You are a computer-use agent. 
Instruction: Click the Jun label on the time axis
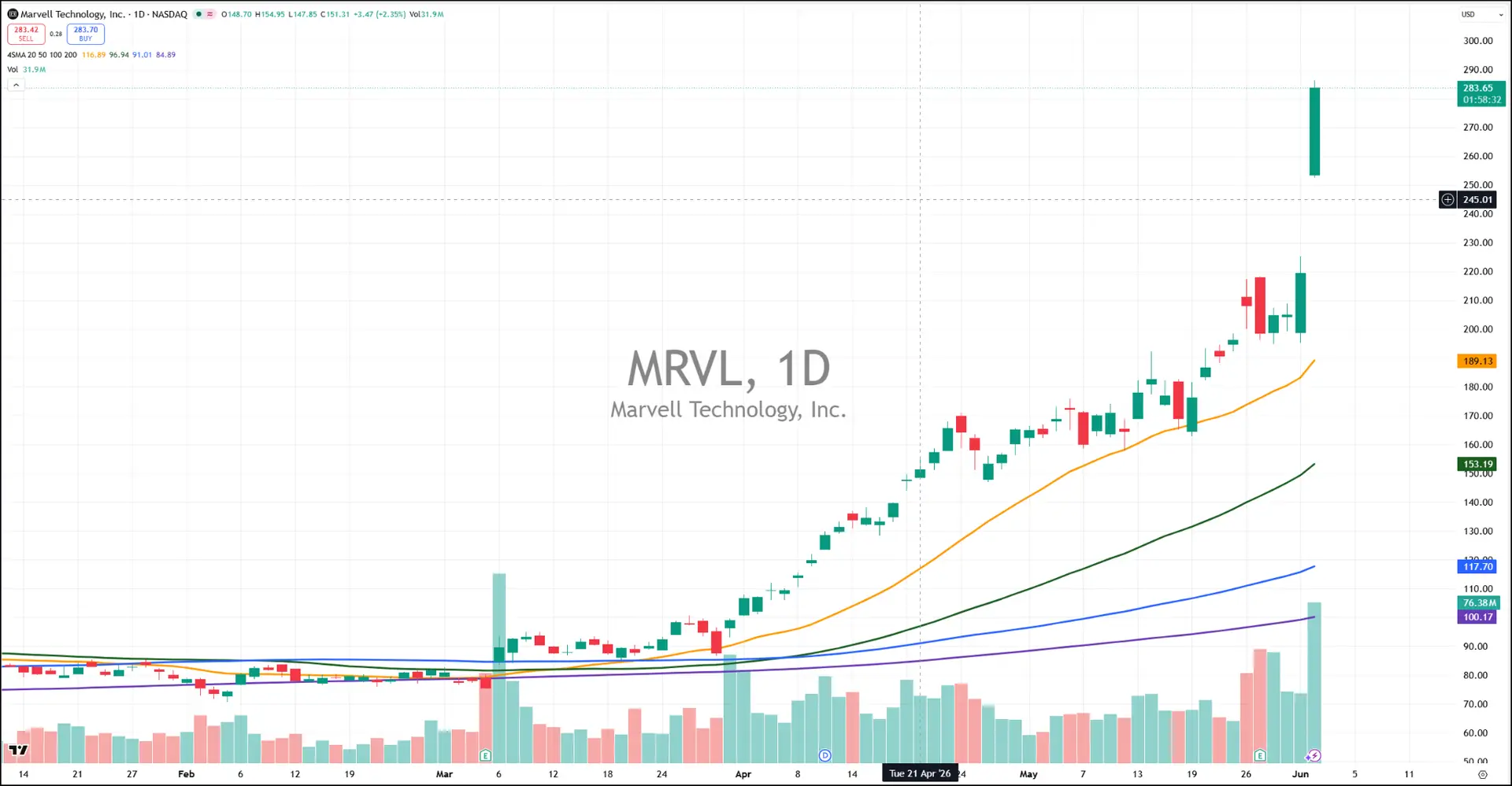click(1300, 774)
